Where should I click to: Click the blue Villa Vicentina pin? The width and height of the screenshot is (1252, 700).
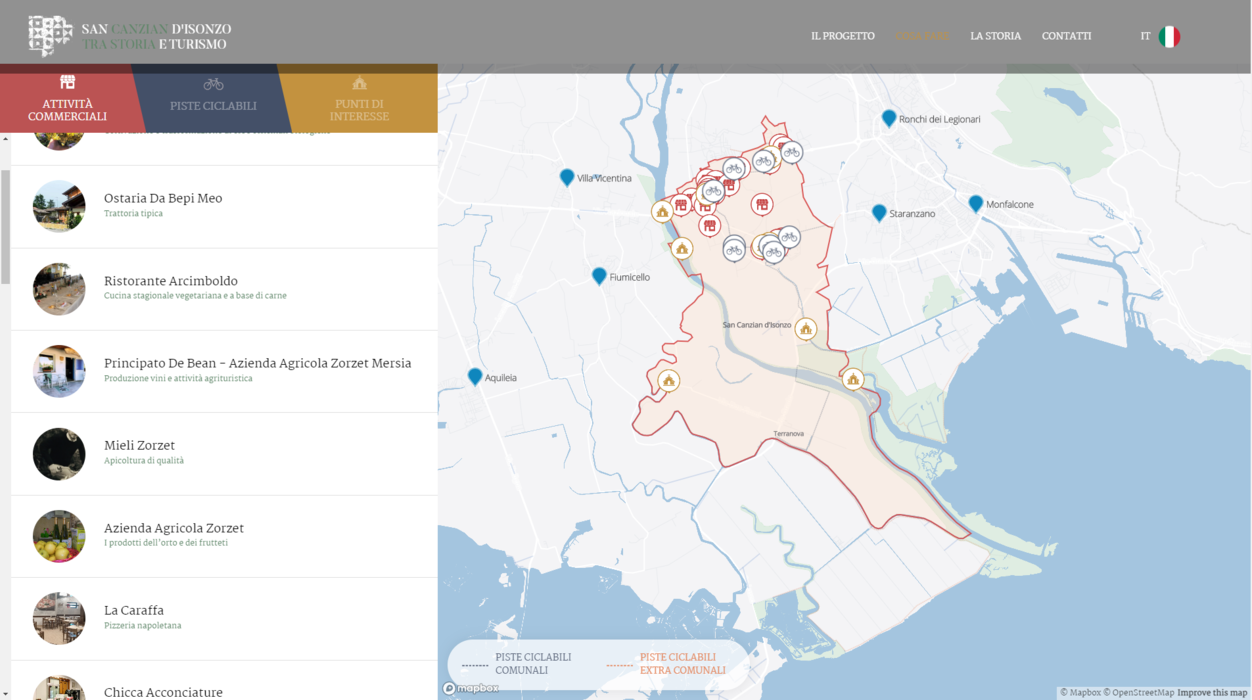567,177
